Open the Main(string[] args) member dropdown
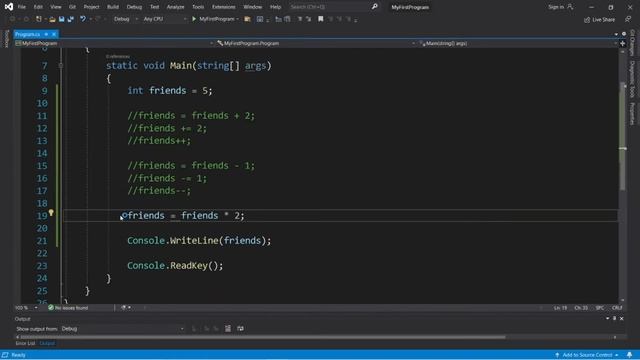The image size is (640, 360). pos(518,43)
